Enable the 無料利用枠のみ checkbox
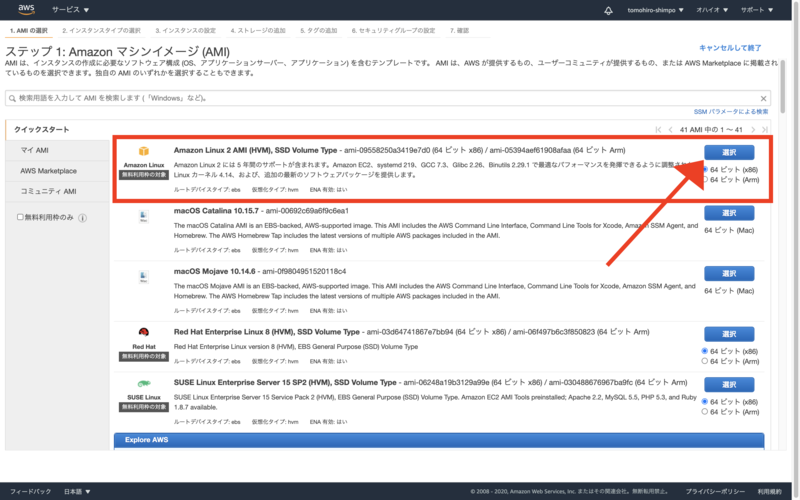This screenshot has height=500, width=800. pos(20,217)
